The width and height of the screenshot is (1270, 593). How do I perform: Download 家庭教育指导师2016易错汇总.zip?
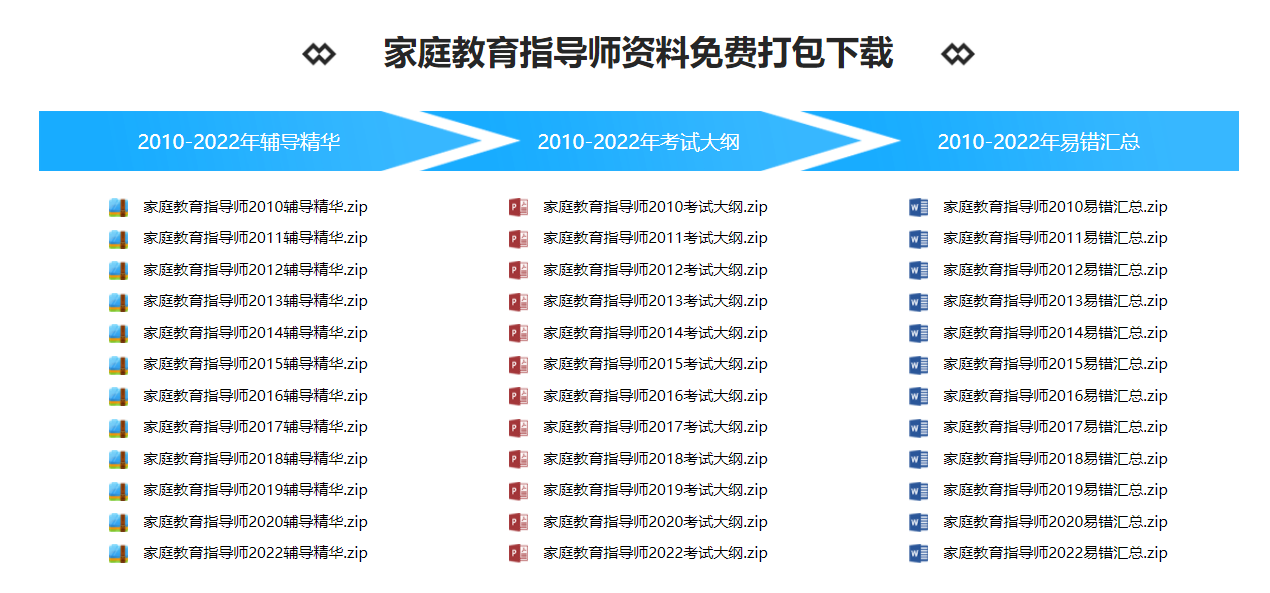(1055, 396)
